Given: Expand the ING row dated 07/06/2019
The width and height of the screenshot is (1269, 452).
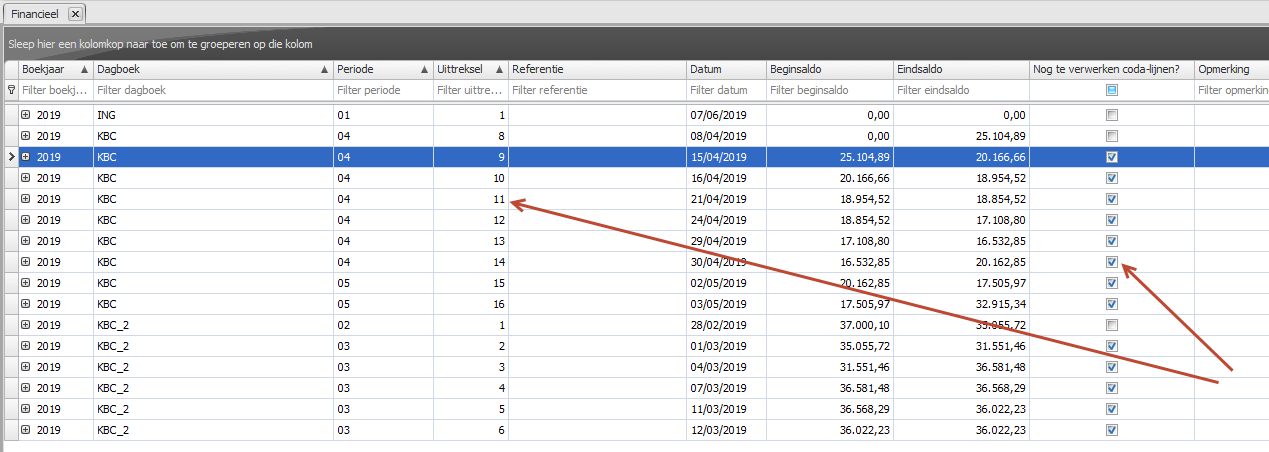Looking at the screenshot, I should pos(26,115).
